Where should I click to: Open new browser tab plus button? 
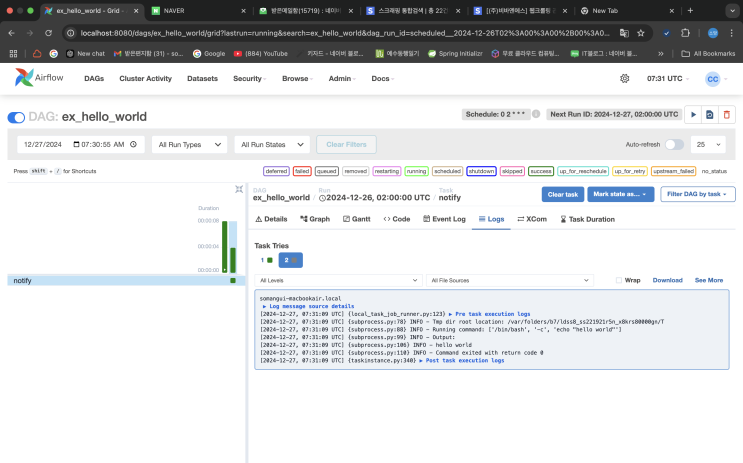point(690,10)
